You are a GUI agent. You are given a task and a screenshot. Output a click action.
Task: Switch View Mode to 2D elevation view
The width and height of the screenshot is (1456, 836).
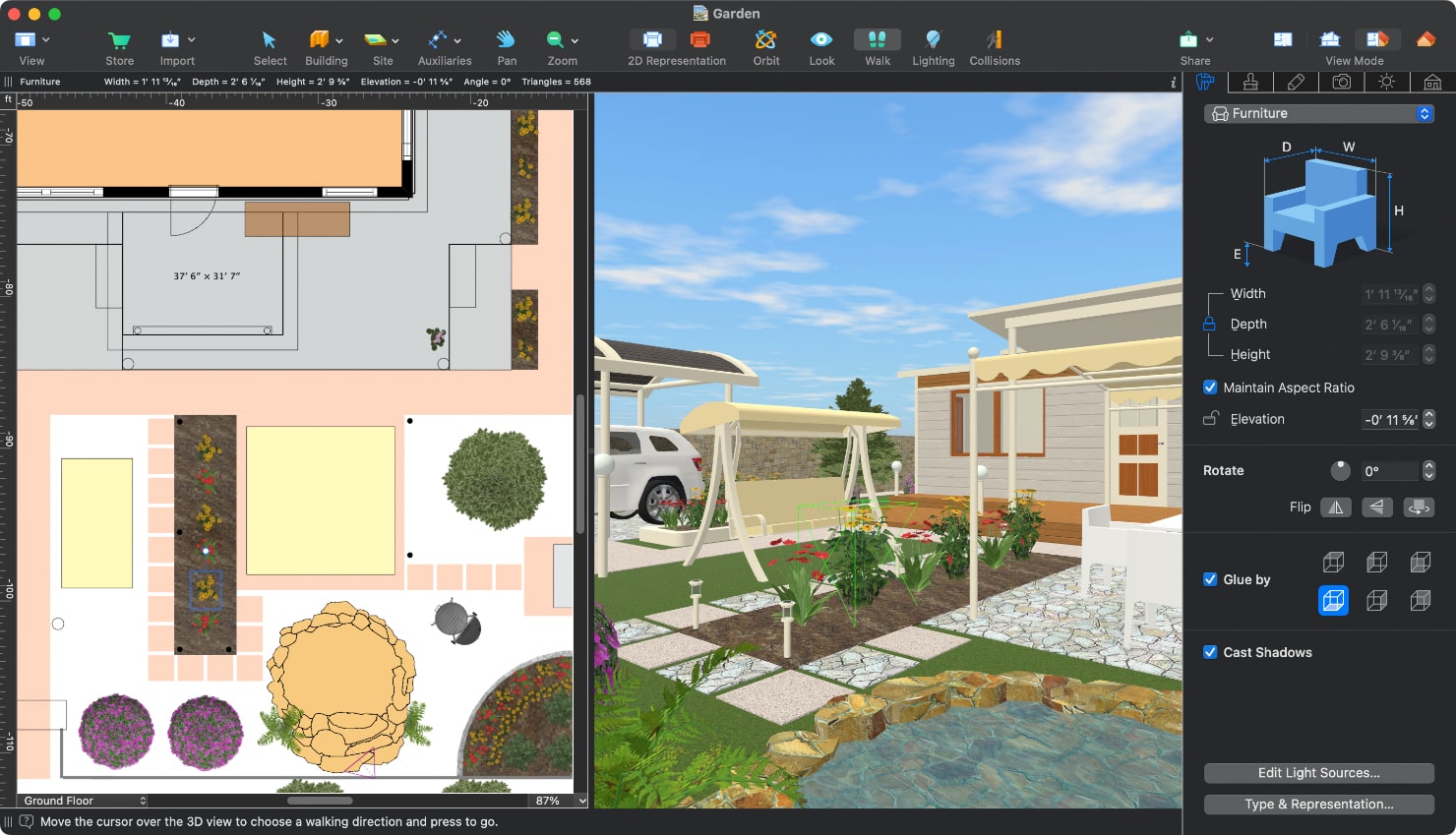pos(1330,39)
